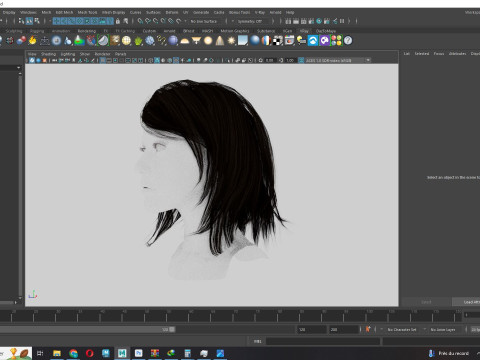This screenshot has height=360, width=480.
Task: Click the flame icon on the shelf
Action: (32, 41)
